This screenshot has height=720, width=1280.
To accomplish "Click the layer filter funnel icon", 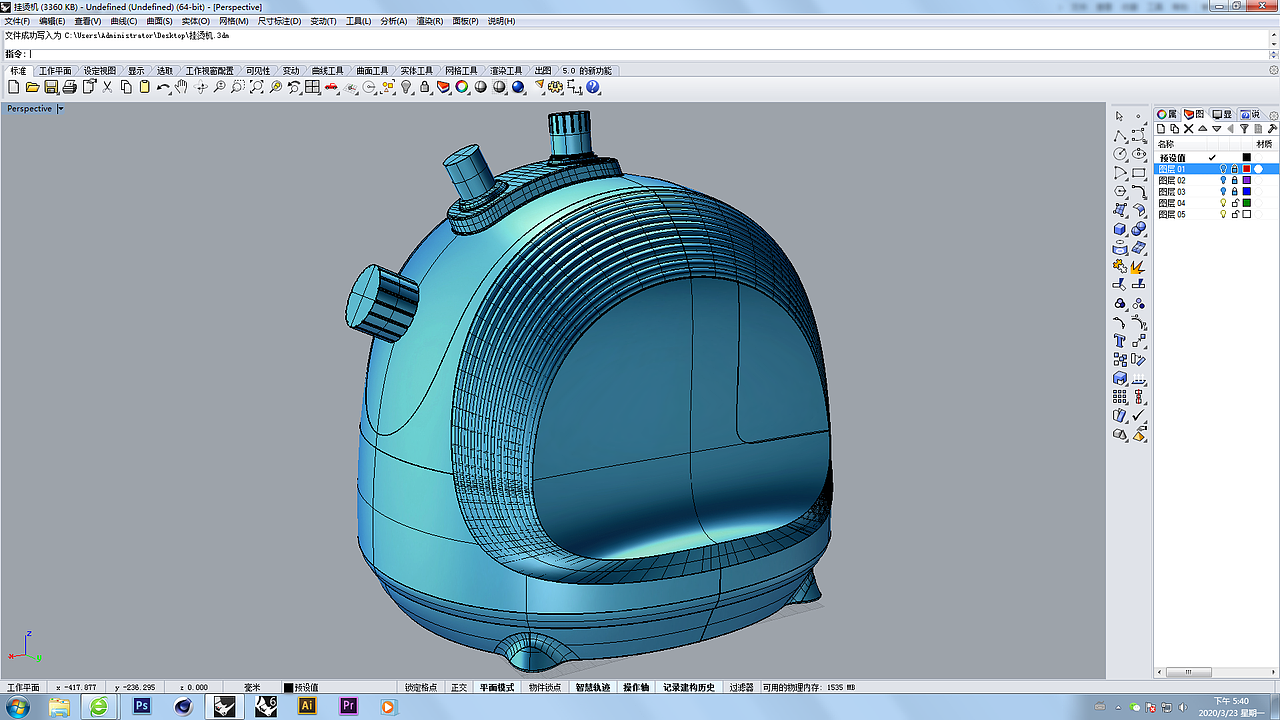I will 1244,129.
